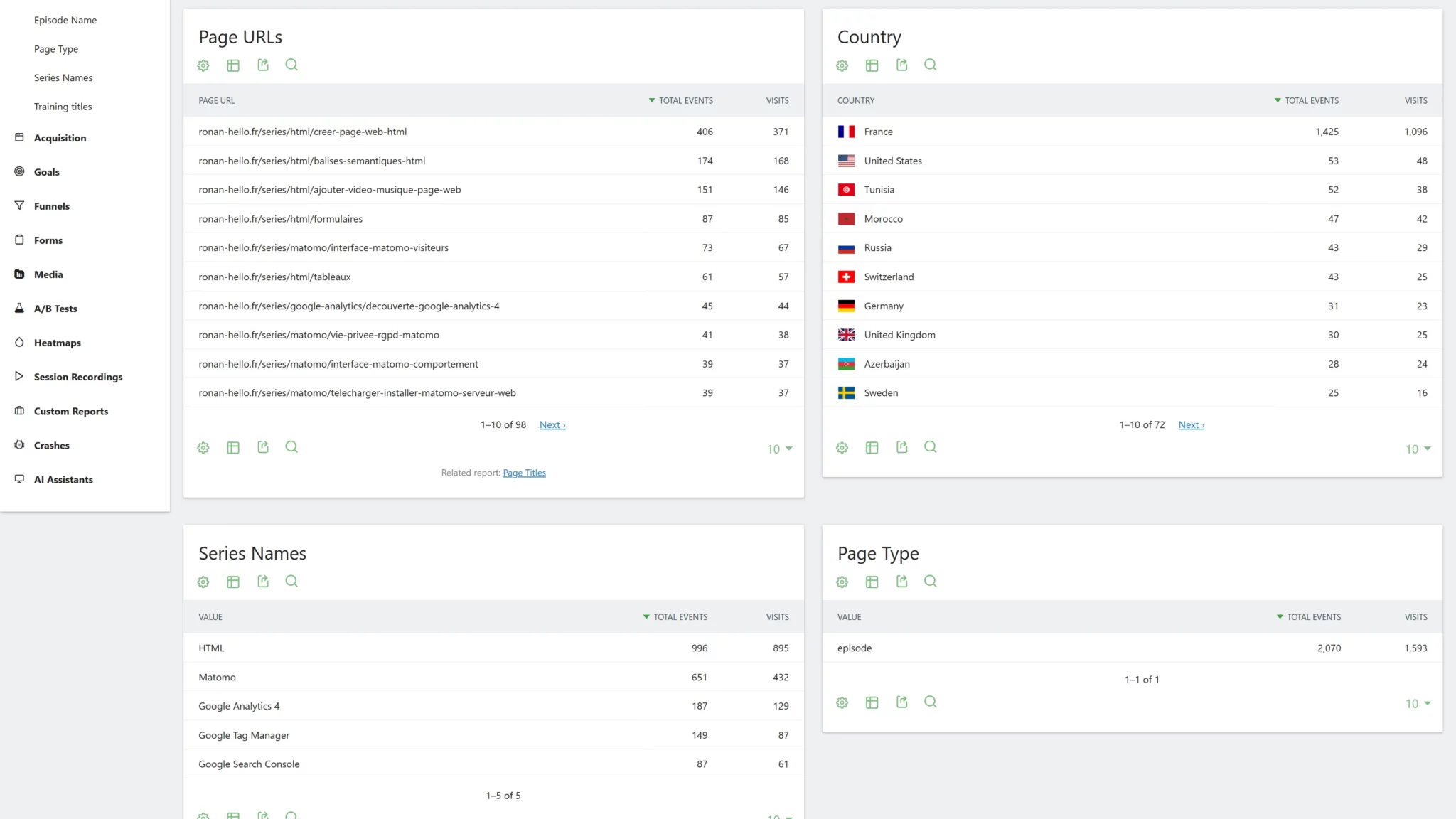
Task: Open row limit dropdown under Page URLs
Action: coord(780,449)
